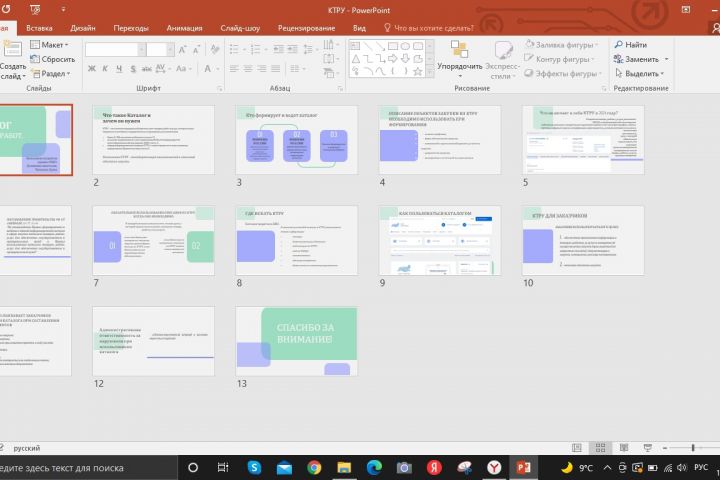Expand Раздел section dropdown

pos(51,73)
